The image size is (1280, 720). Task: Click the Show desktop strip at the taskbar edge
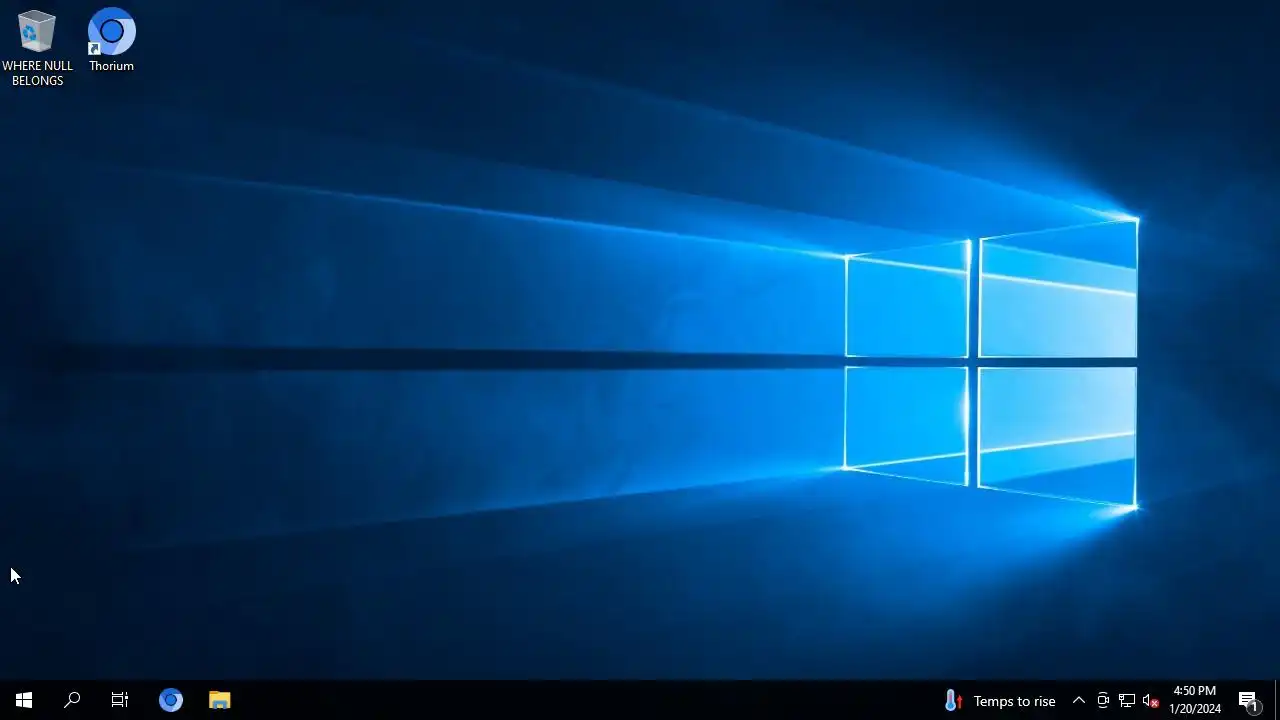click(1277, 700)
